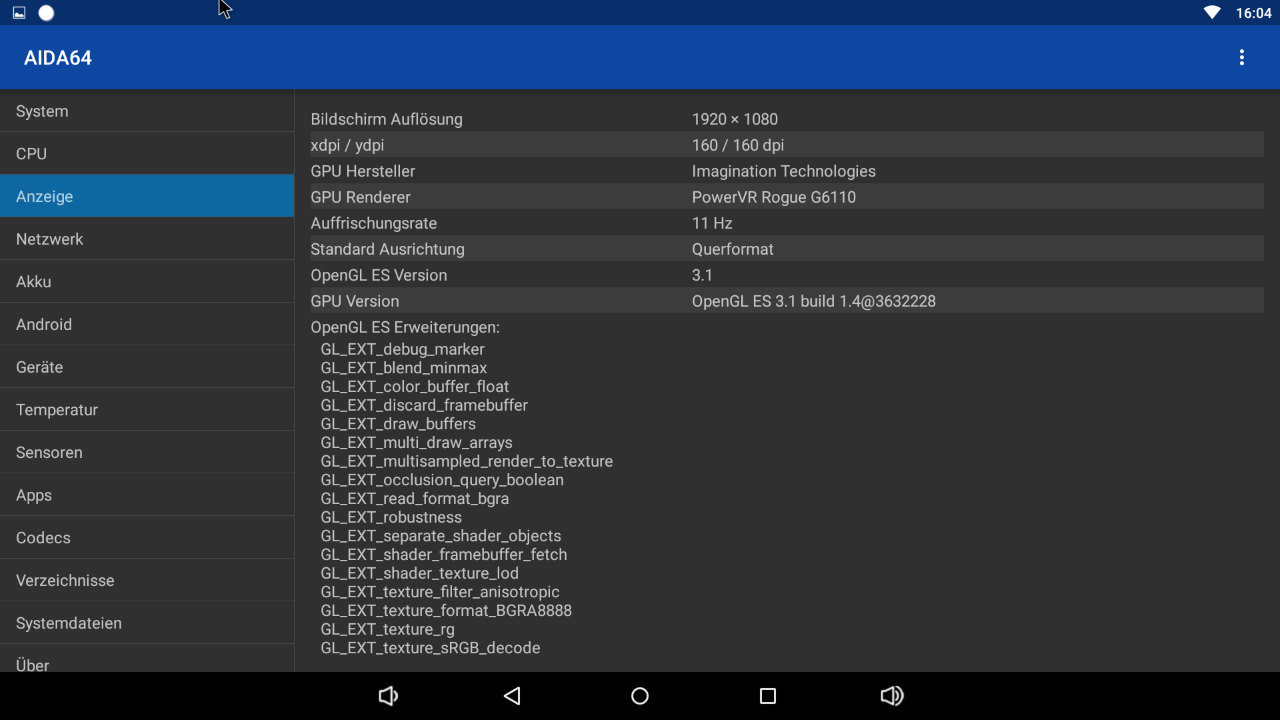Select the GL_EXT_robustness extension
Viewport: 1280px width, 720px height.
[x=391, y=517]
